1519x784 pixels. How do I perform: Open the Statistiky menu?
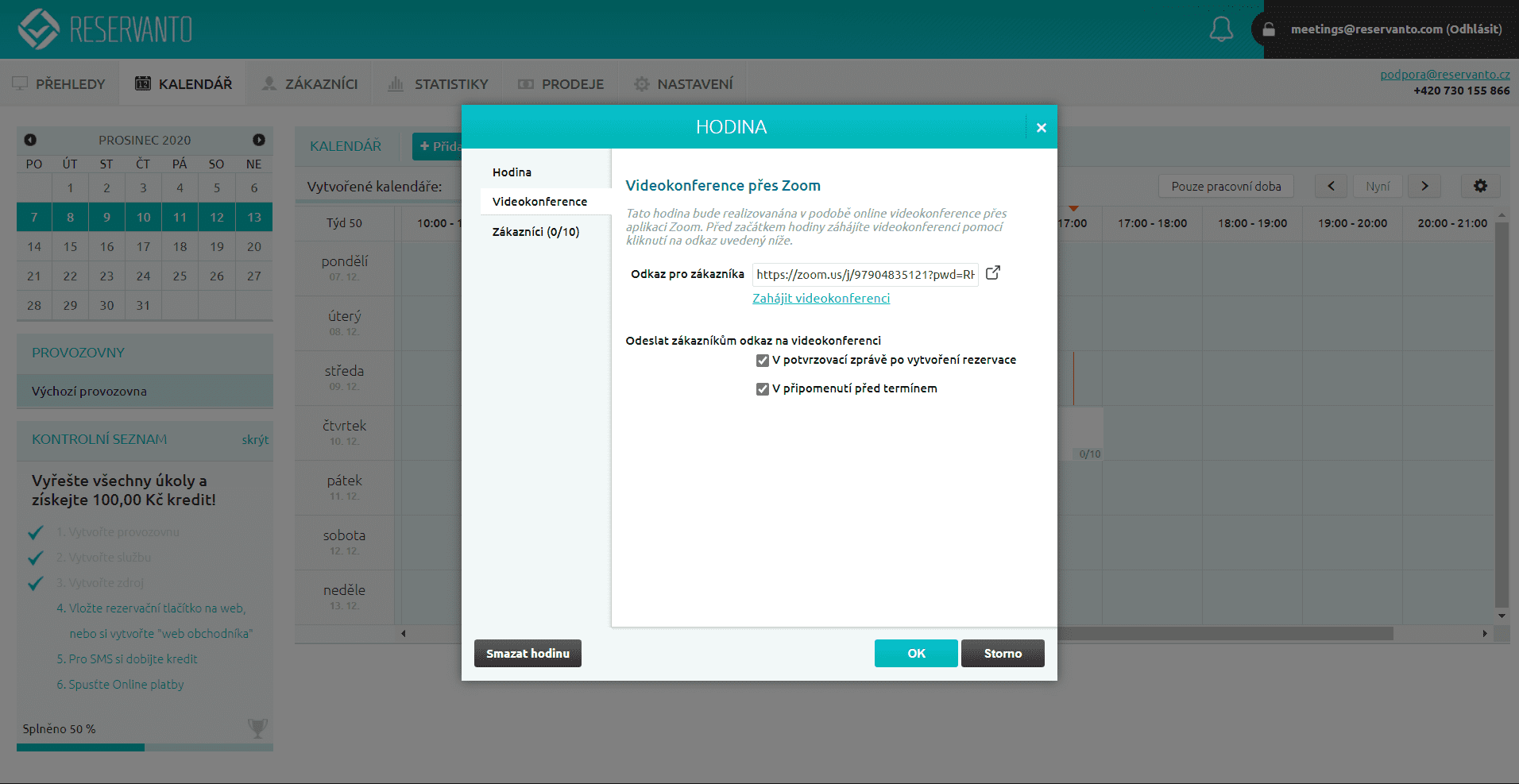tap(438, 84)
